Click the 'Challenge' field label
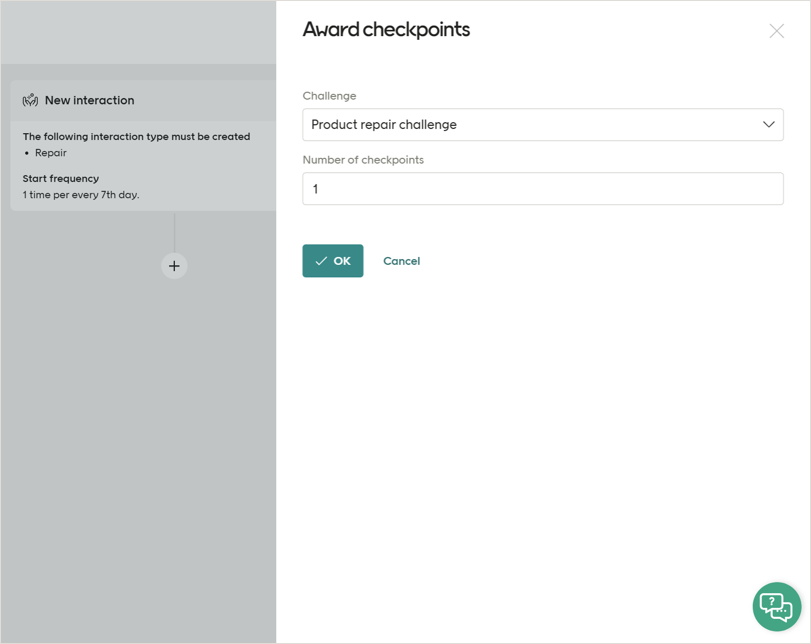 [329, 96]
